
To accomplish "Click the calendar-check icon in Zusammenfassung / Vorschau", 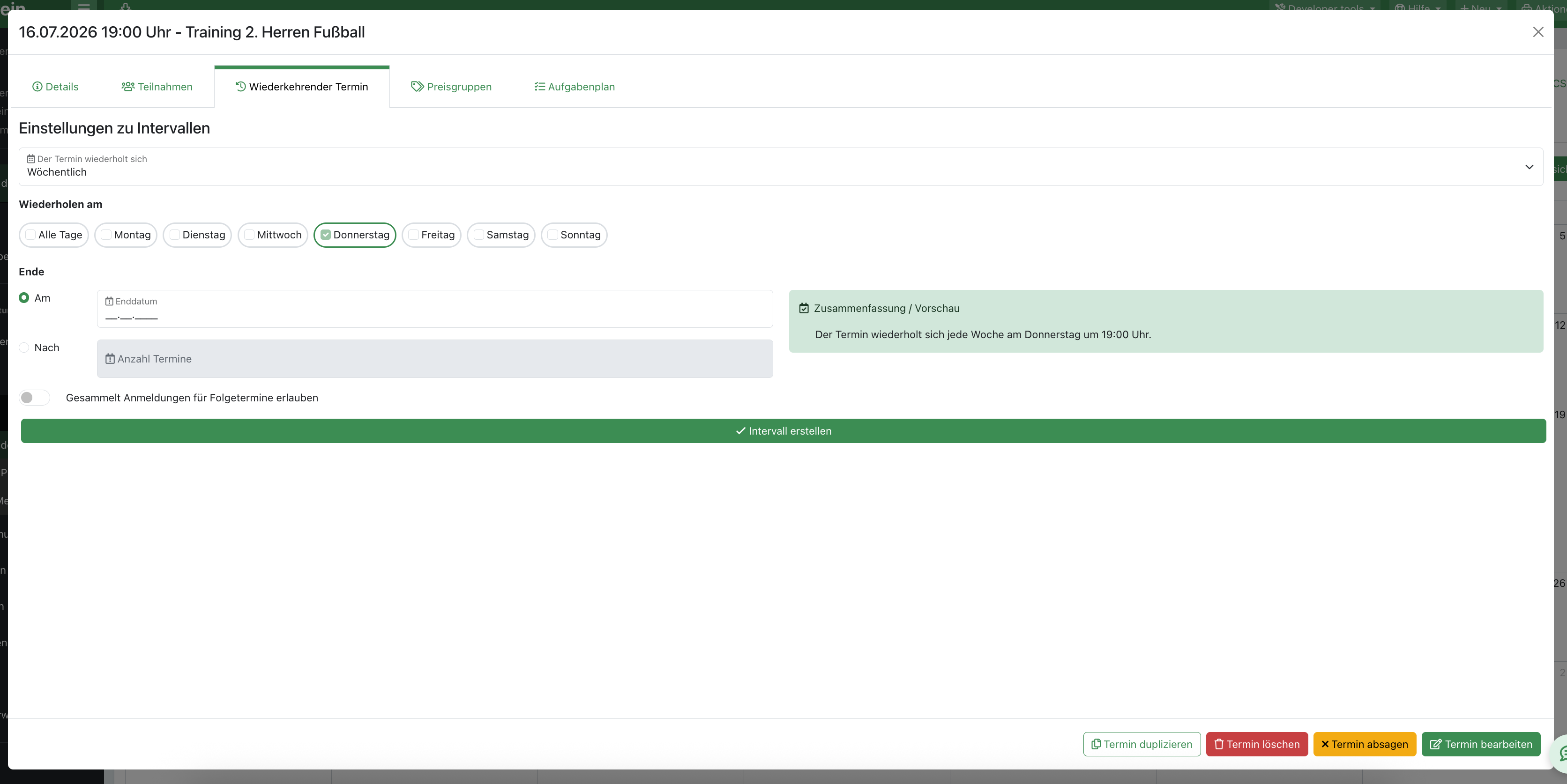I will pos(804,308).
